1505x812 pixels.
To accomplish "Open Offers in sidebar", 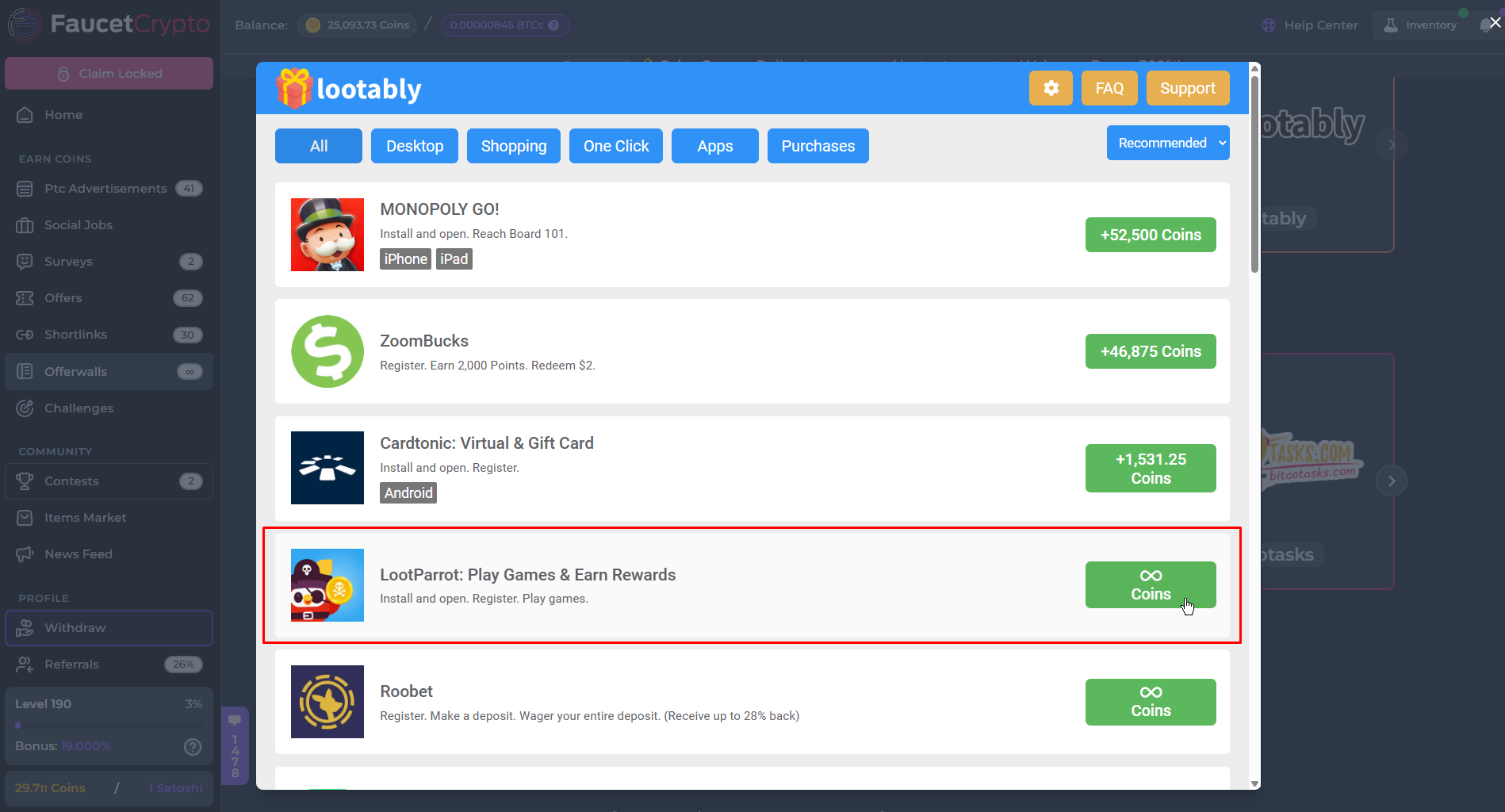I will 109,298.
